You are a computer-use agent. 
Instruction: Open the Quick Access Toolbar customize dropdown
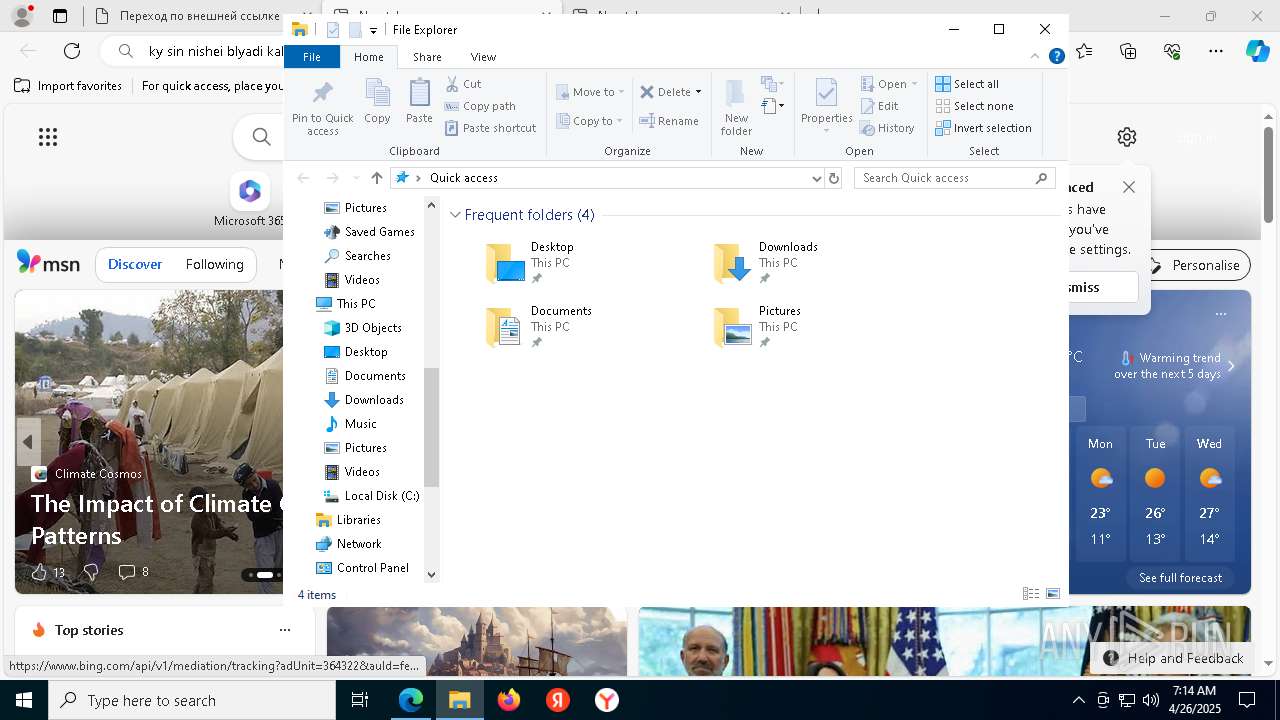373,30
